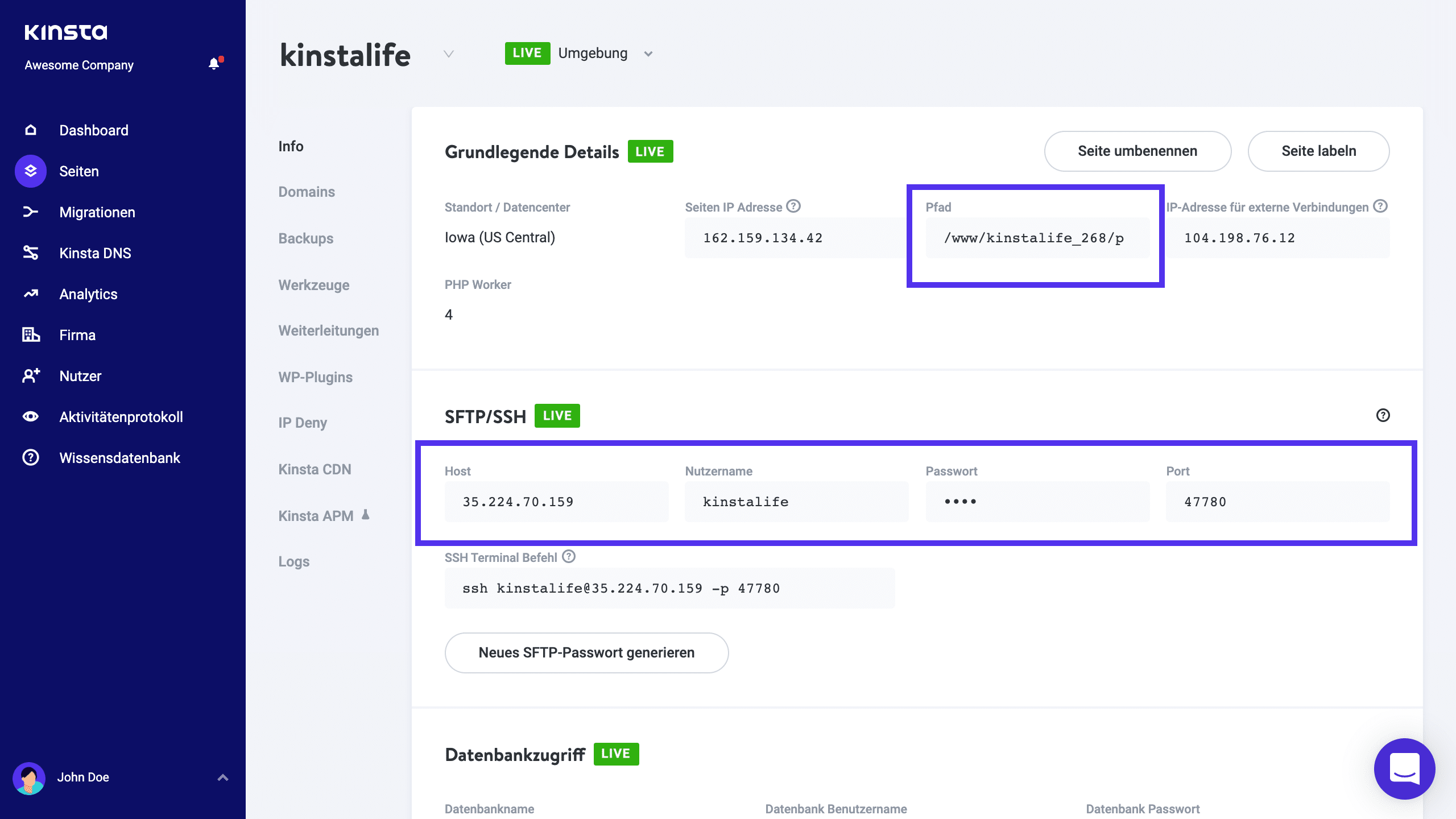Open the Intercom chat bubble icon
Screen dimensions: 1456x819
tap(1404, 769)
